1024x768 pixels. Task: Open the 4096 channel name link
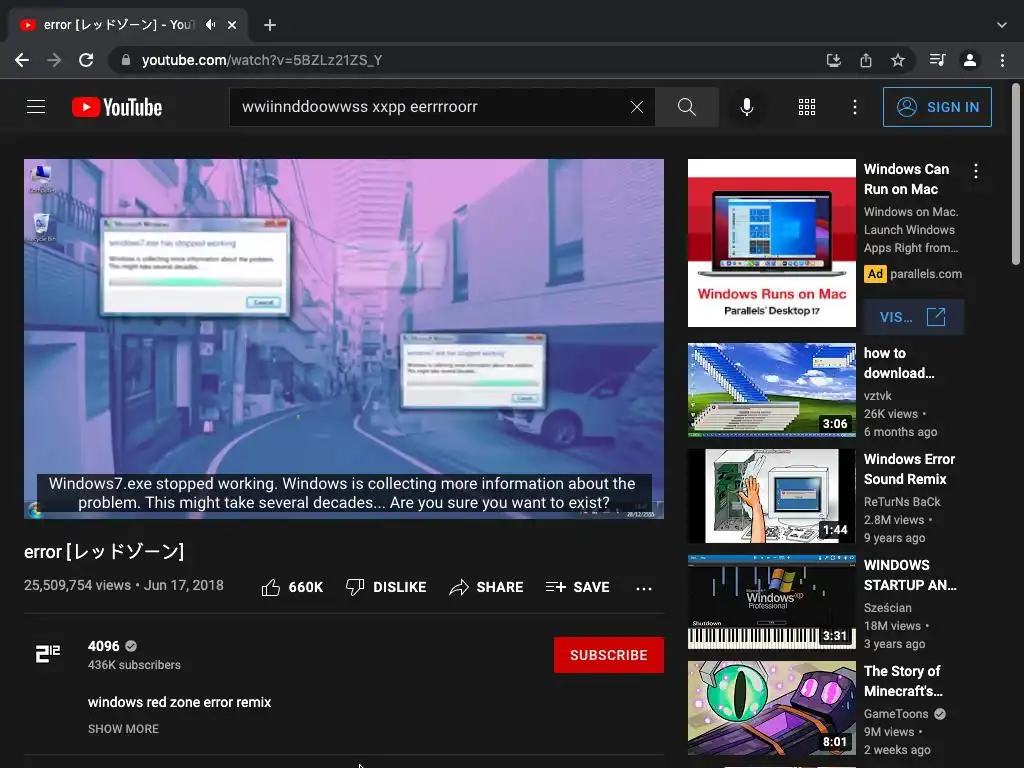click(103, 646)
